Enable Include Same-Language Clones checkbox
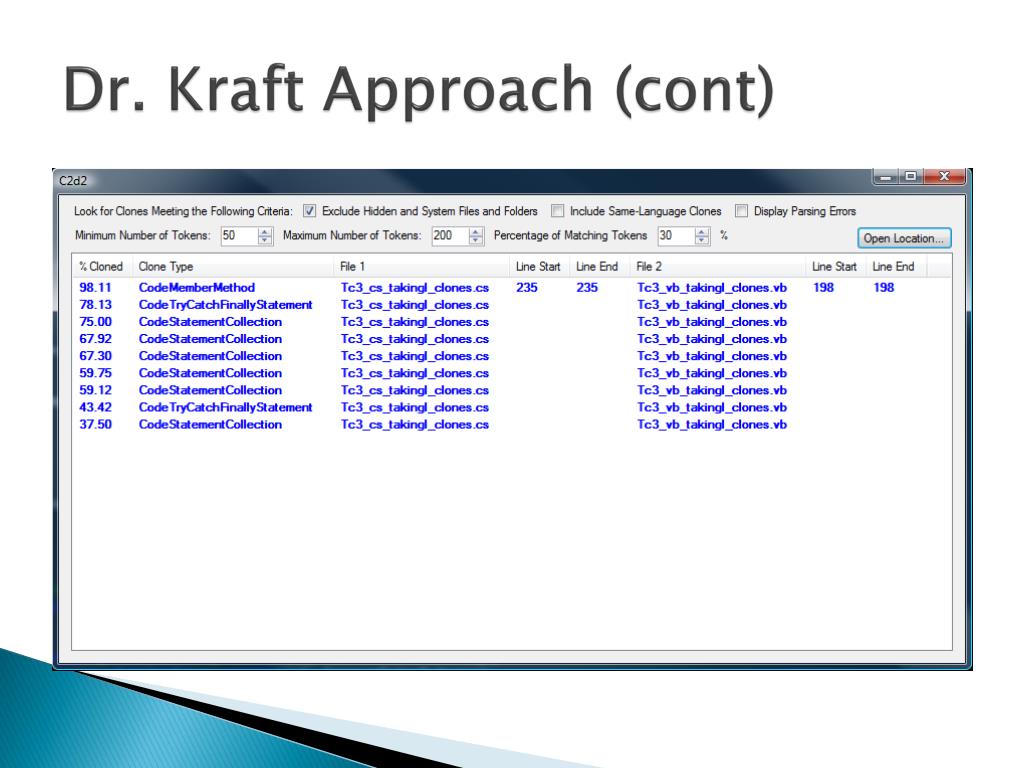The image size is (1024, 768). tap(557, 211)
